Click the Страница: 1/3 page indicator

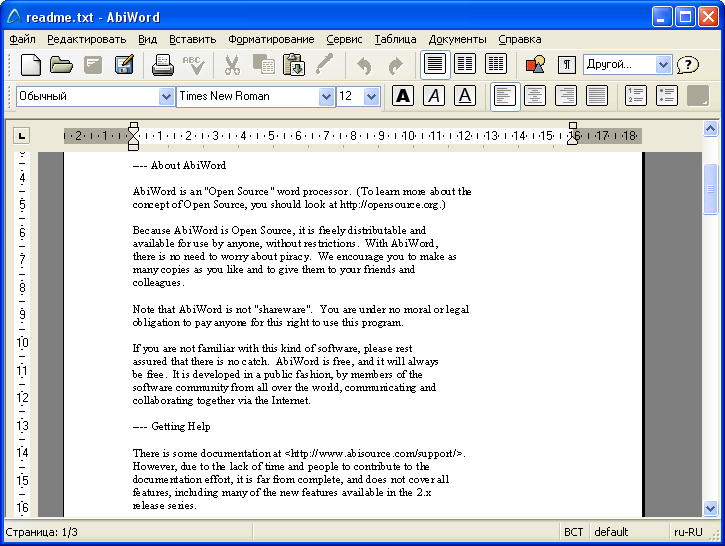coord(42,532)
